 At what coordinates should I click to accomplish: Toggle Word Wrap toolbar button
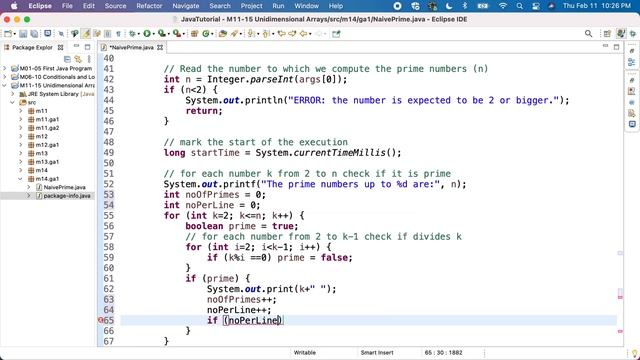97,34
